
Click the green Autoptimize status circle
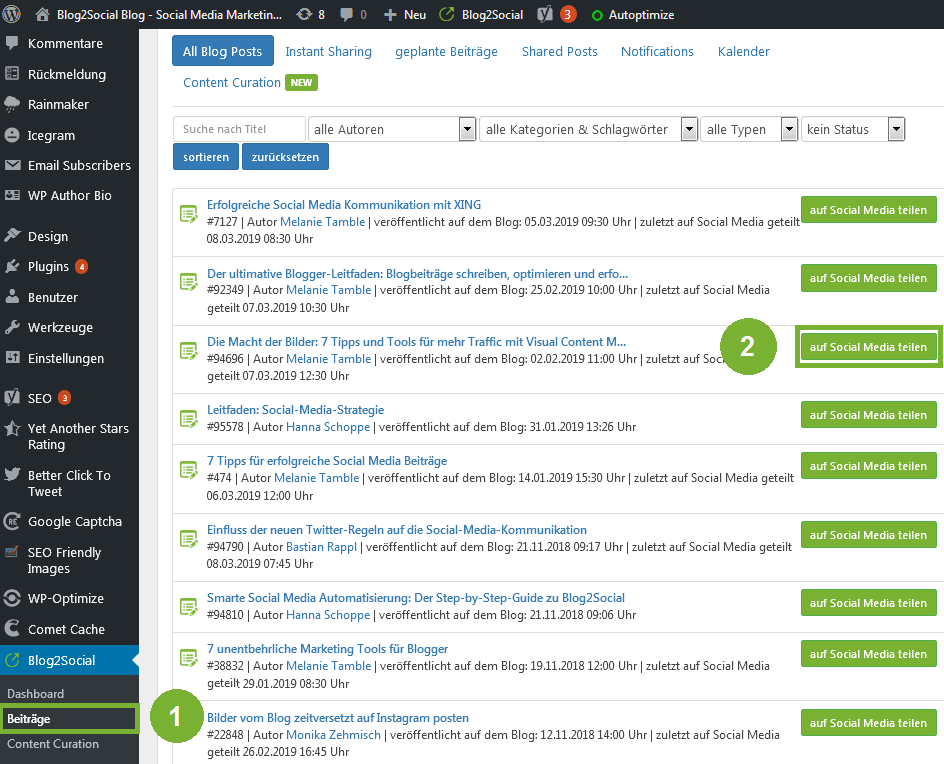(x=597, y=16)
